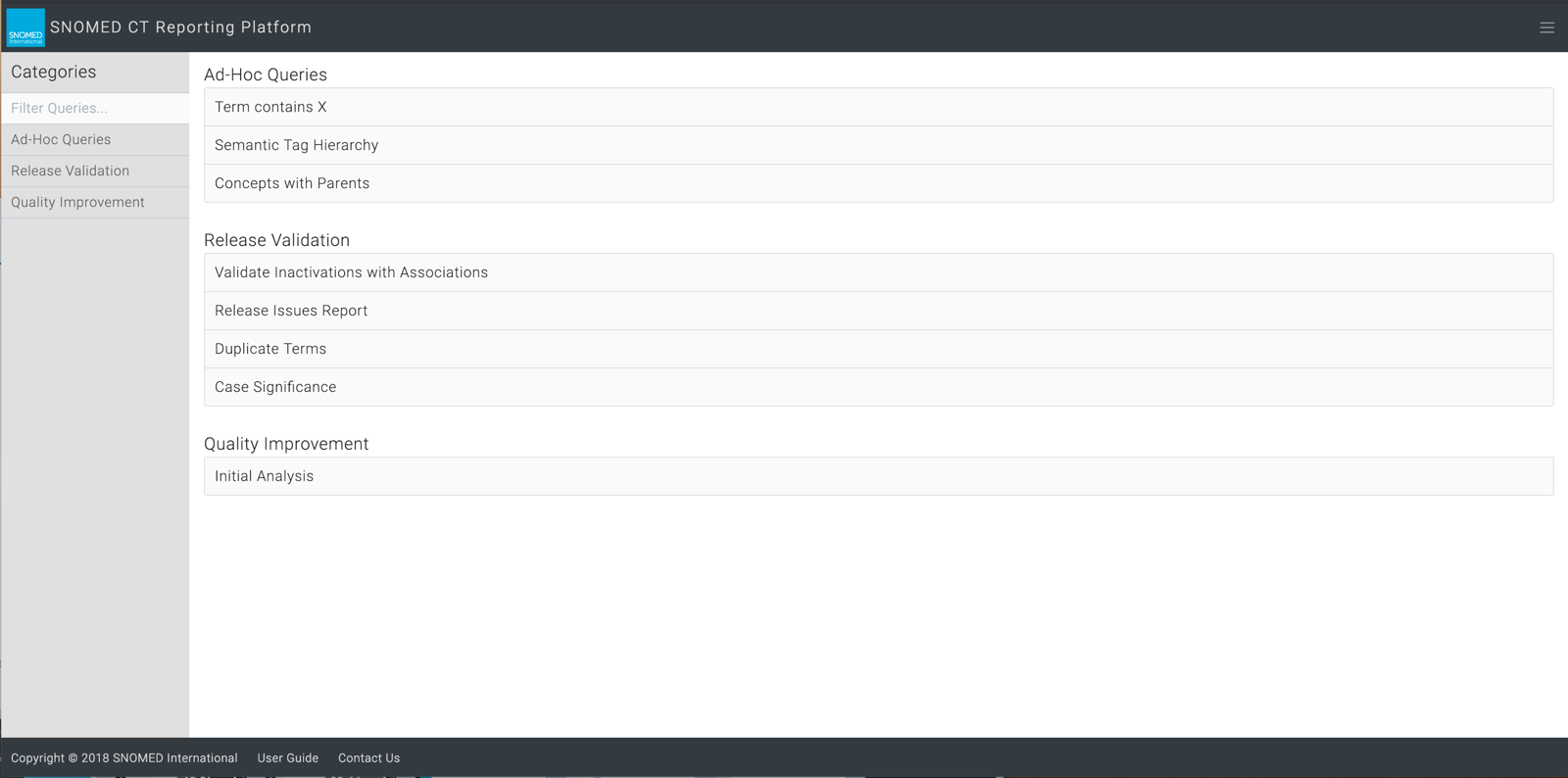Open the Semantic Tag Hierarchy query

point(296,145)
